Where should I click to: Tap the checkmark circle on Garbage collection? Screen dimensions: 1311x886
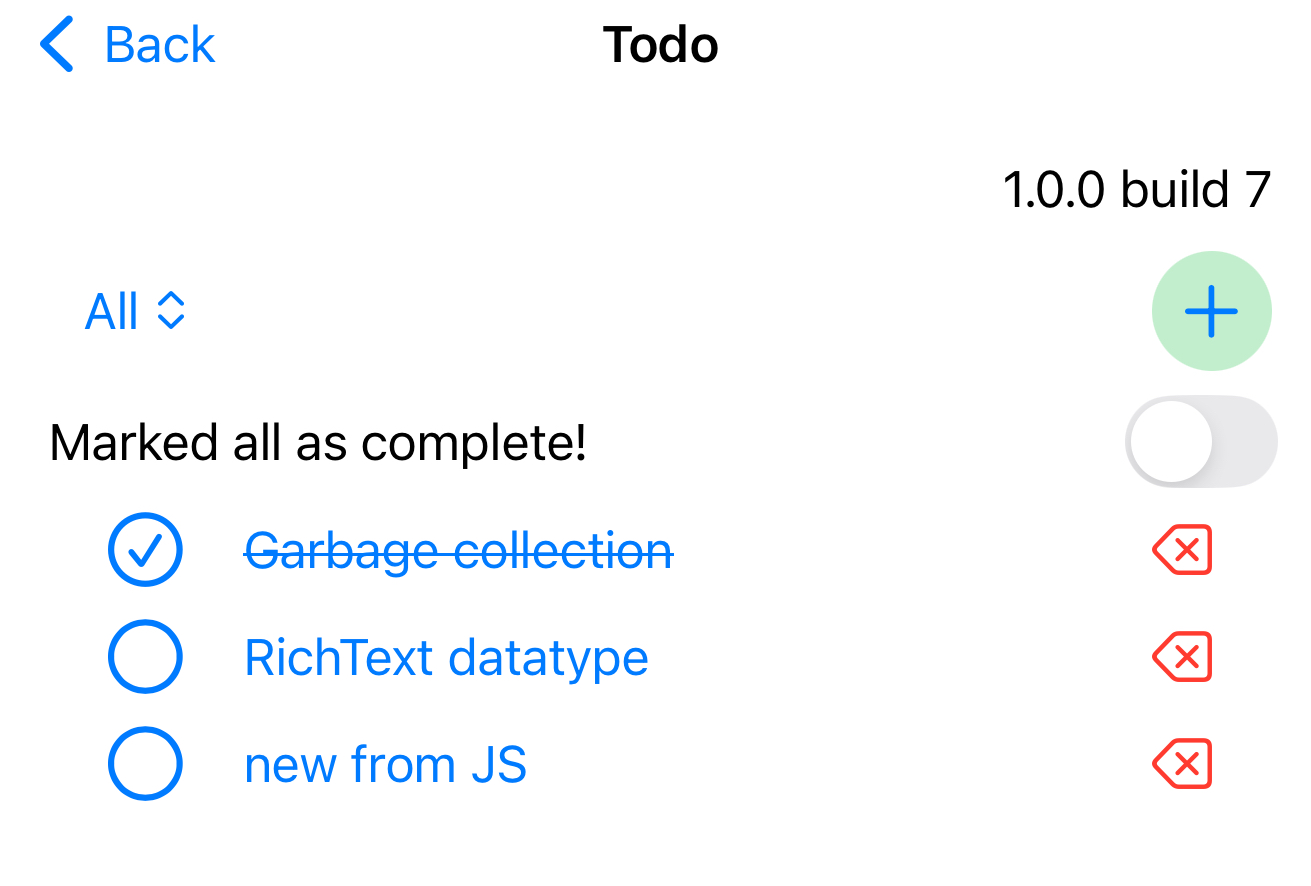145,549
